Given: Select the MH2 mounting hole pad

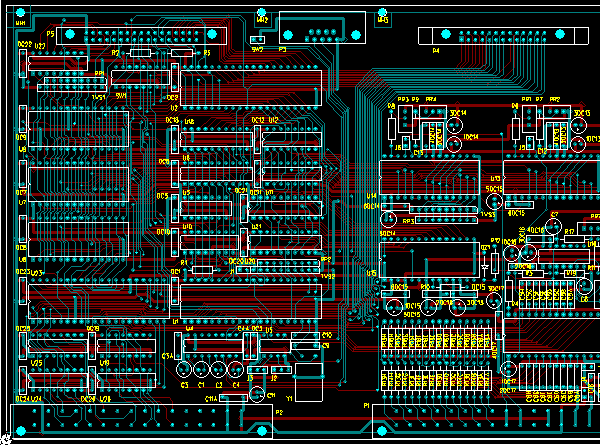Looking at the screenshot, I should (262, 10).
